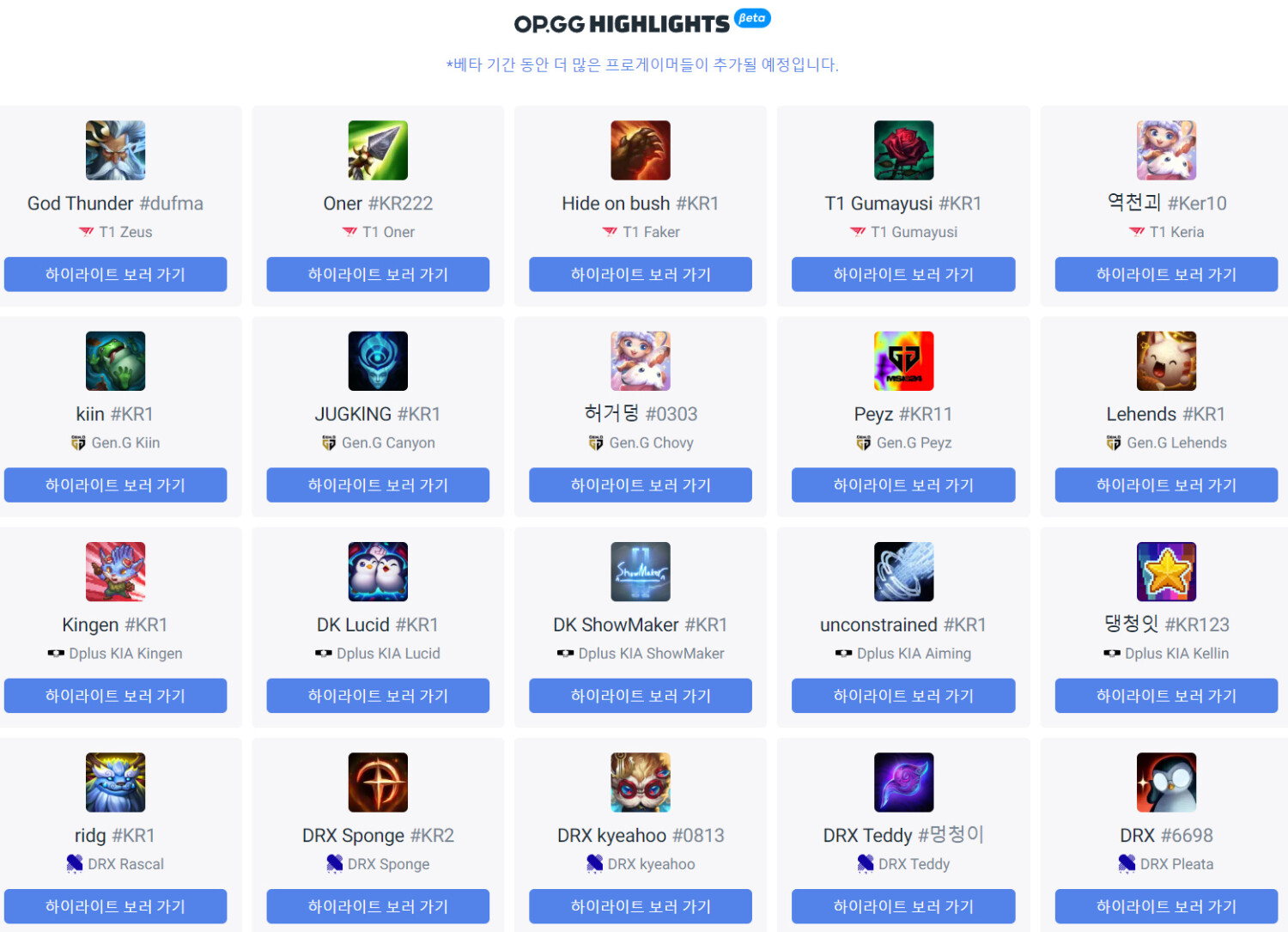View highlights for Gen.G Chovy
The height and width of the screenshot is (932, 1288).
pos(641,485)
